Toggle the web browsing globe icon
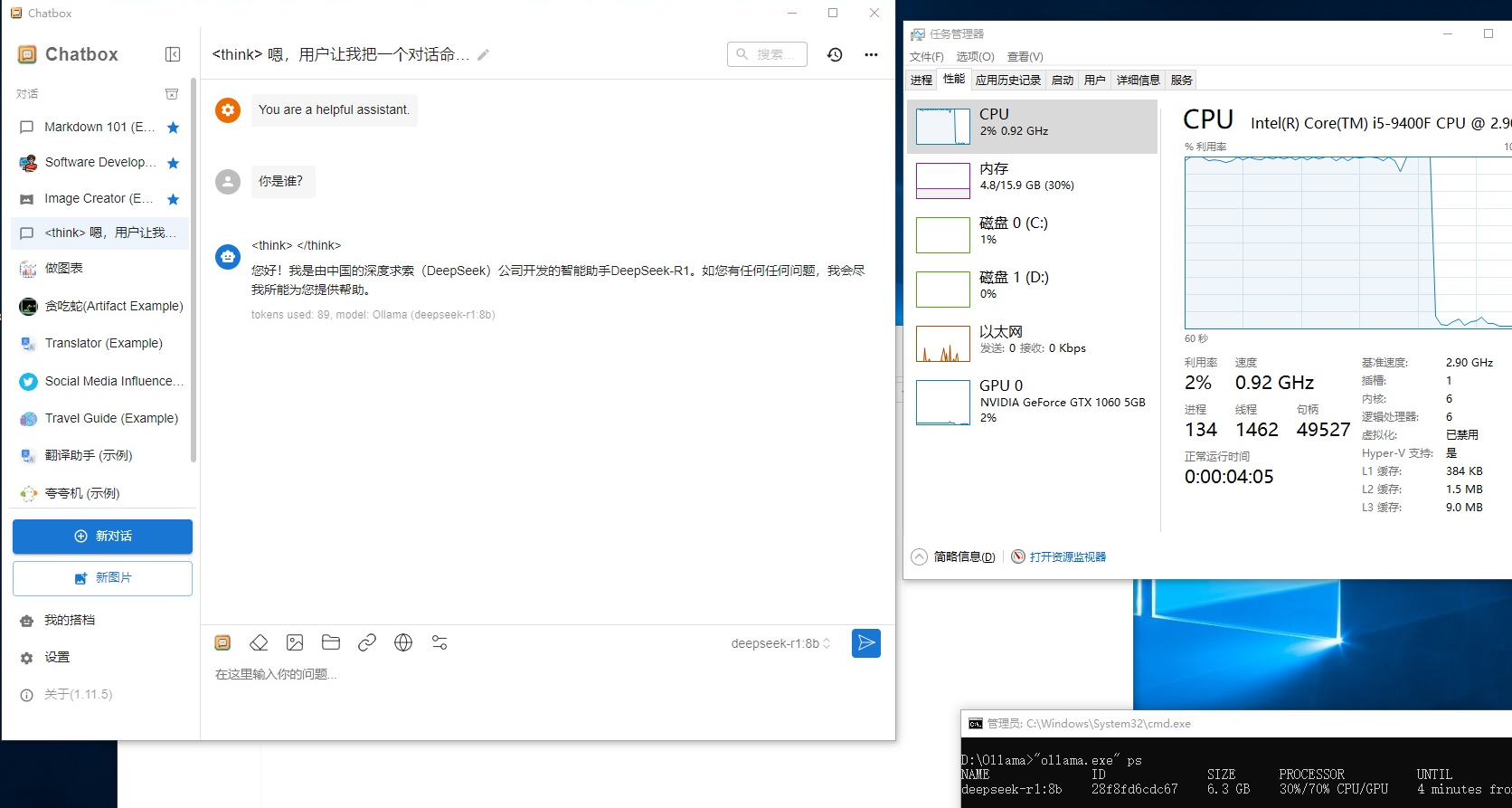1512x808 pixels. [403, 642]
